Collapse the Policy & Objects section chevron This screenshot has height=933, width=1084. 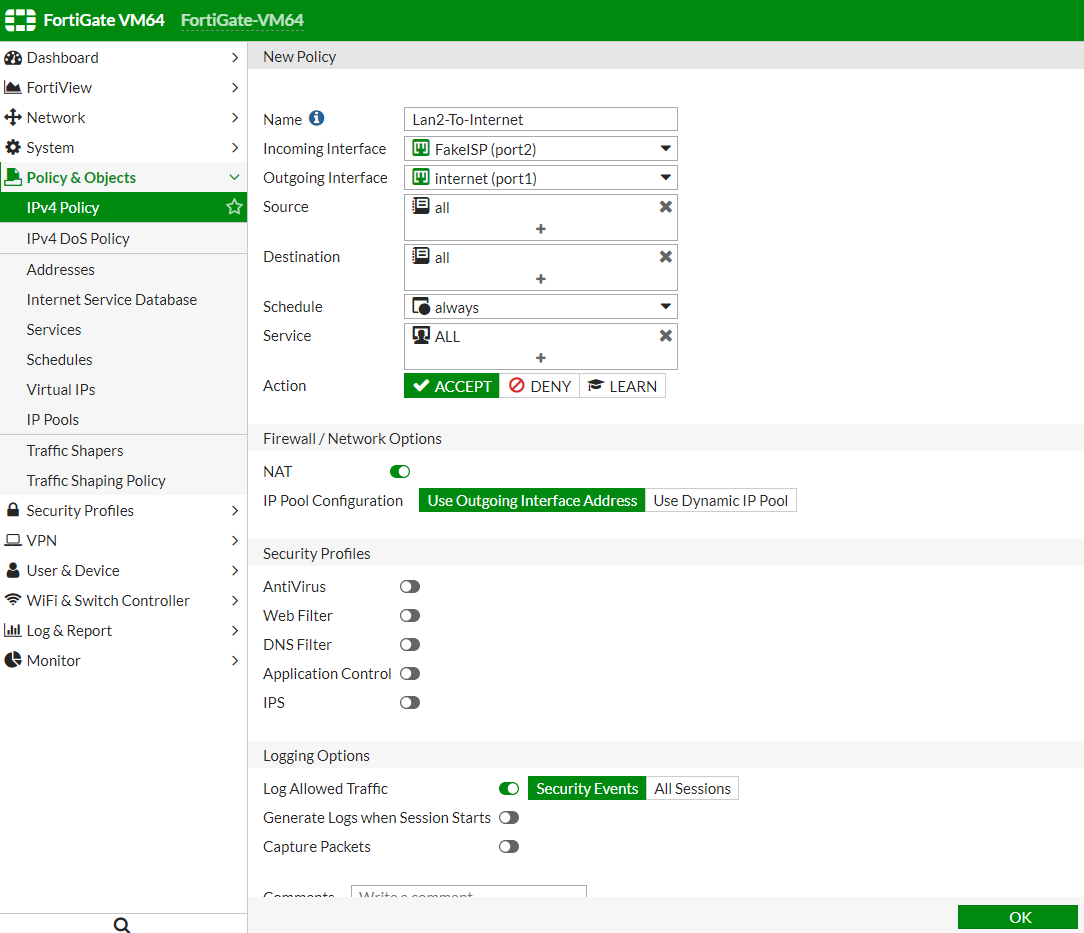pyautogui.click(x=234, y=178)
